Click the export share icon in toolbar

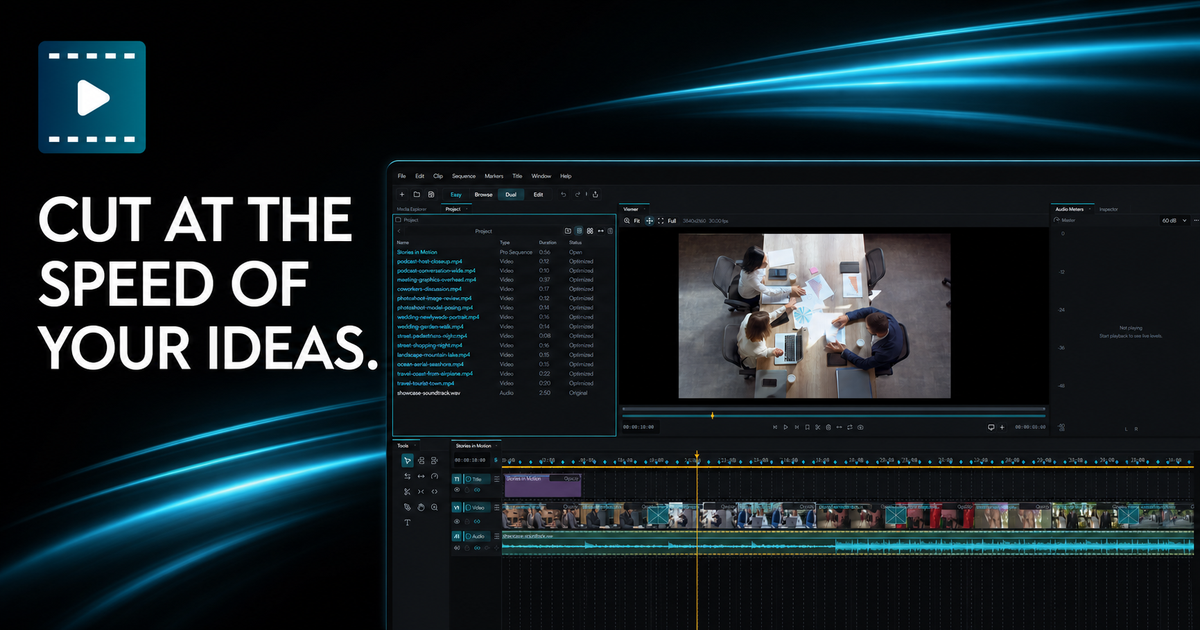(x=595, y=194)
